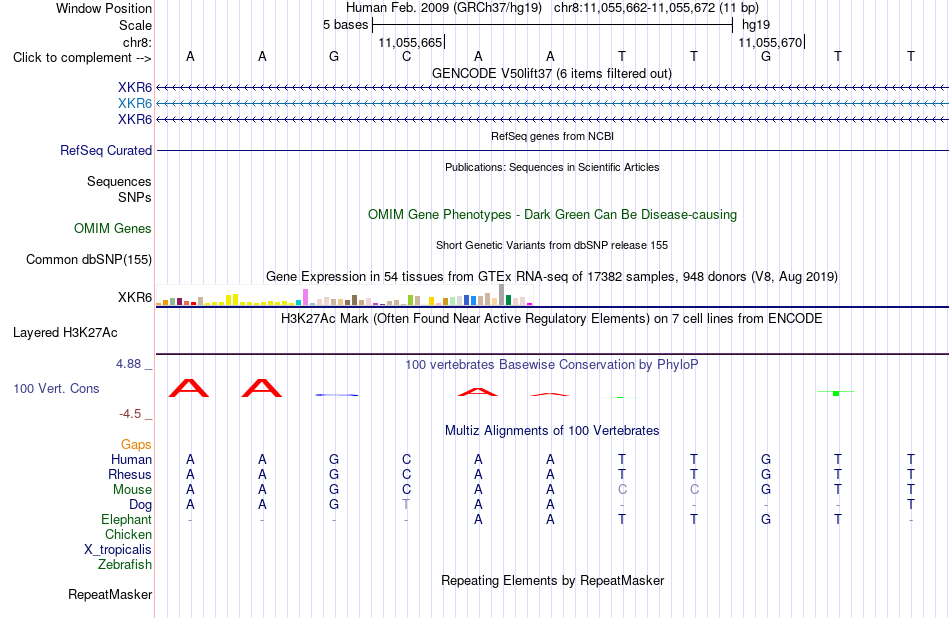Open the light blue XKR6 transcript label
The height and width of the screenshot is (618, 950).
tap(135, 103)
